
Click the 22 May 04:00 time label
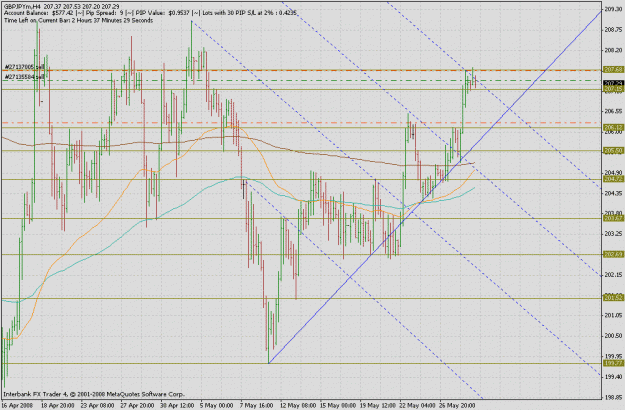click(417, 406)
